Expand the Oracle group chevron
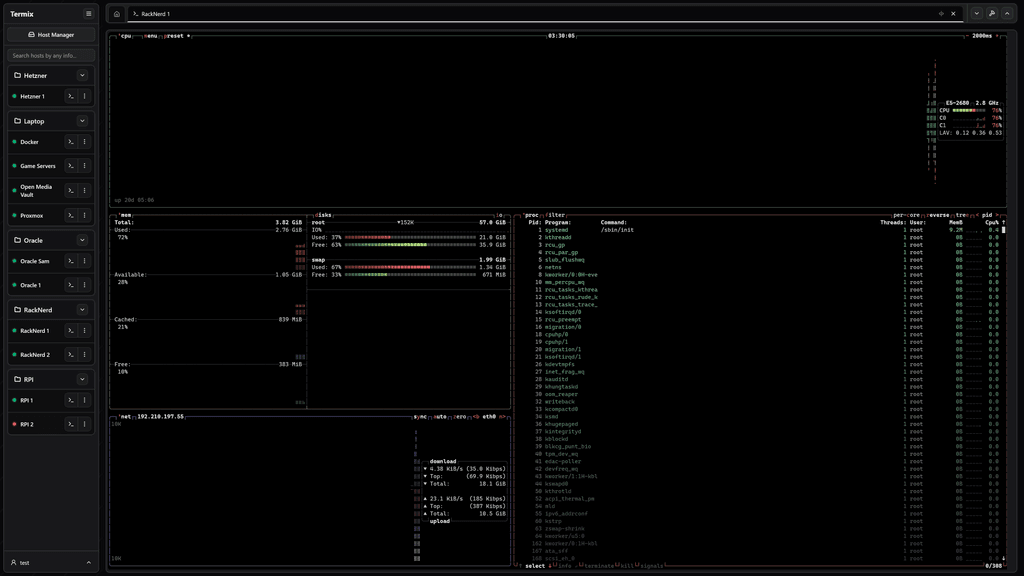 pos(84,240)
